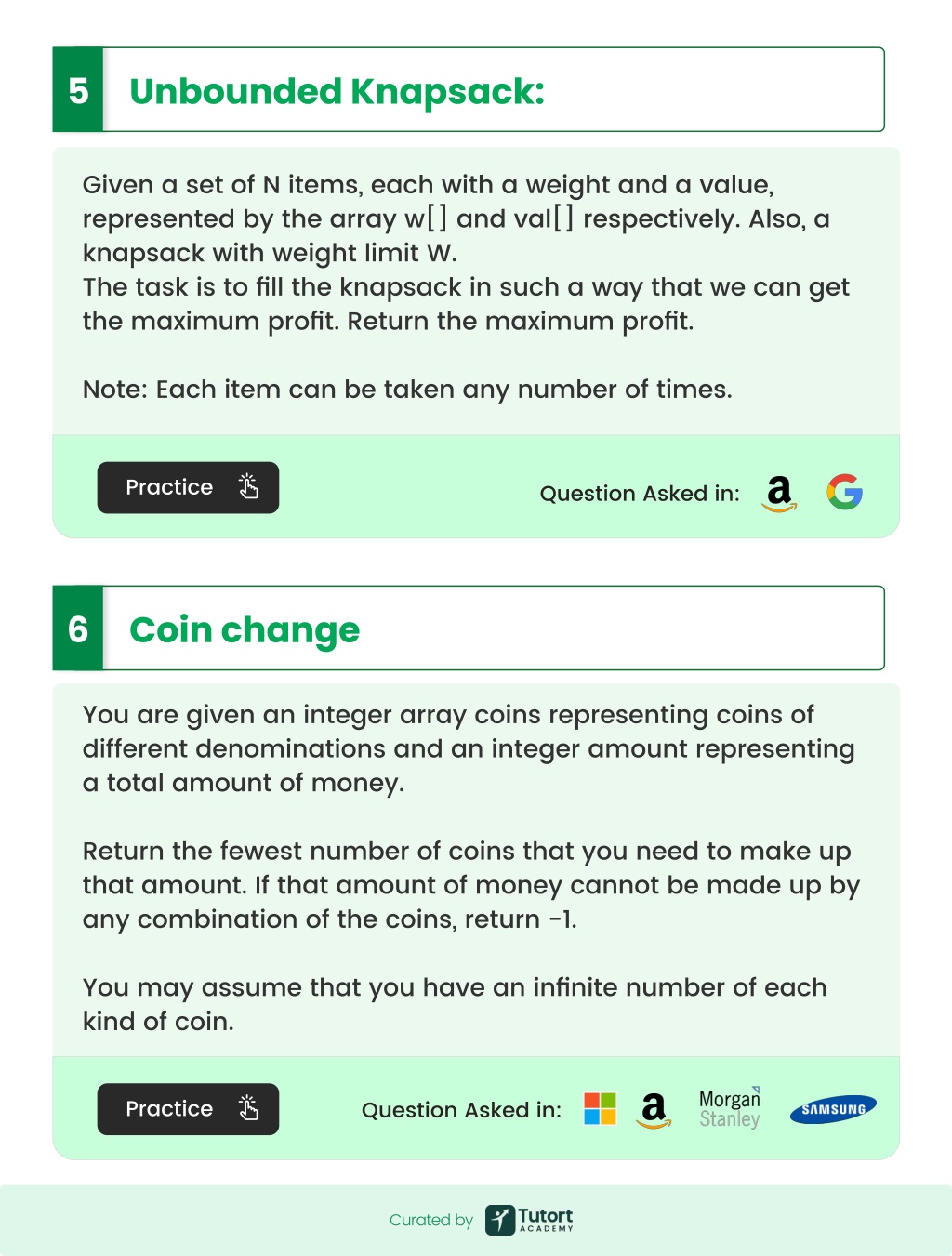Click the Samsung logo
Screen dimensions: 952x1256
[x=833, y=1109]
